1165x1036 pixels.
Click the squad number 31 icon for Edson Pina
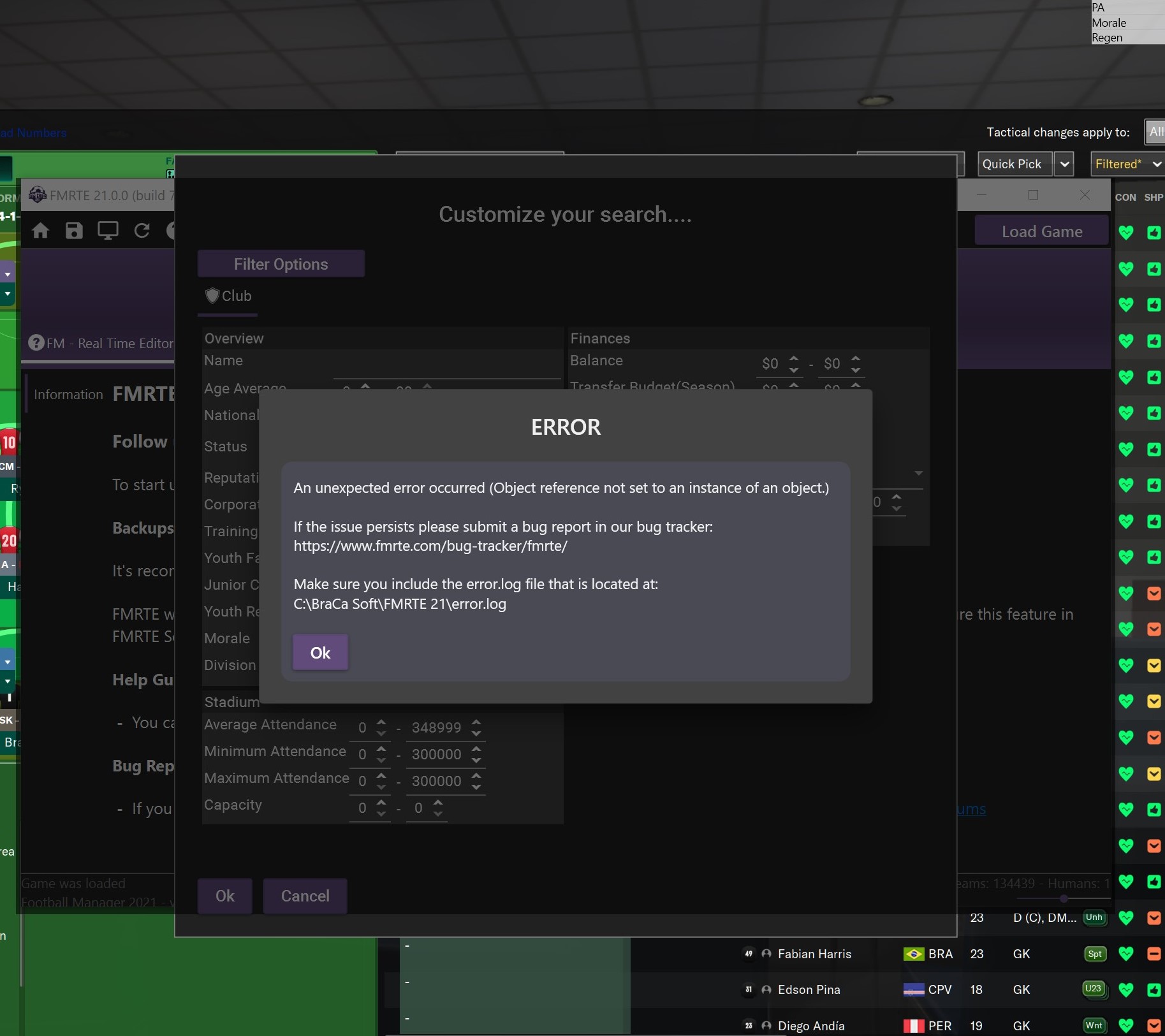click(749, 989)
